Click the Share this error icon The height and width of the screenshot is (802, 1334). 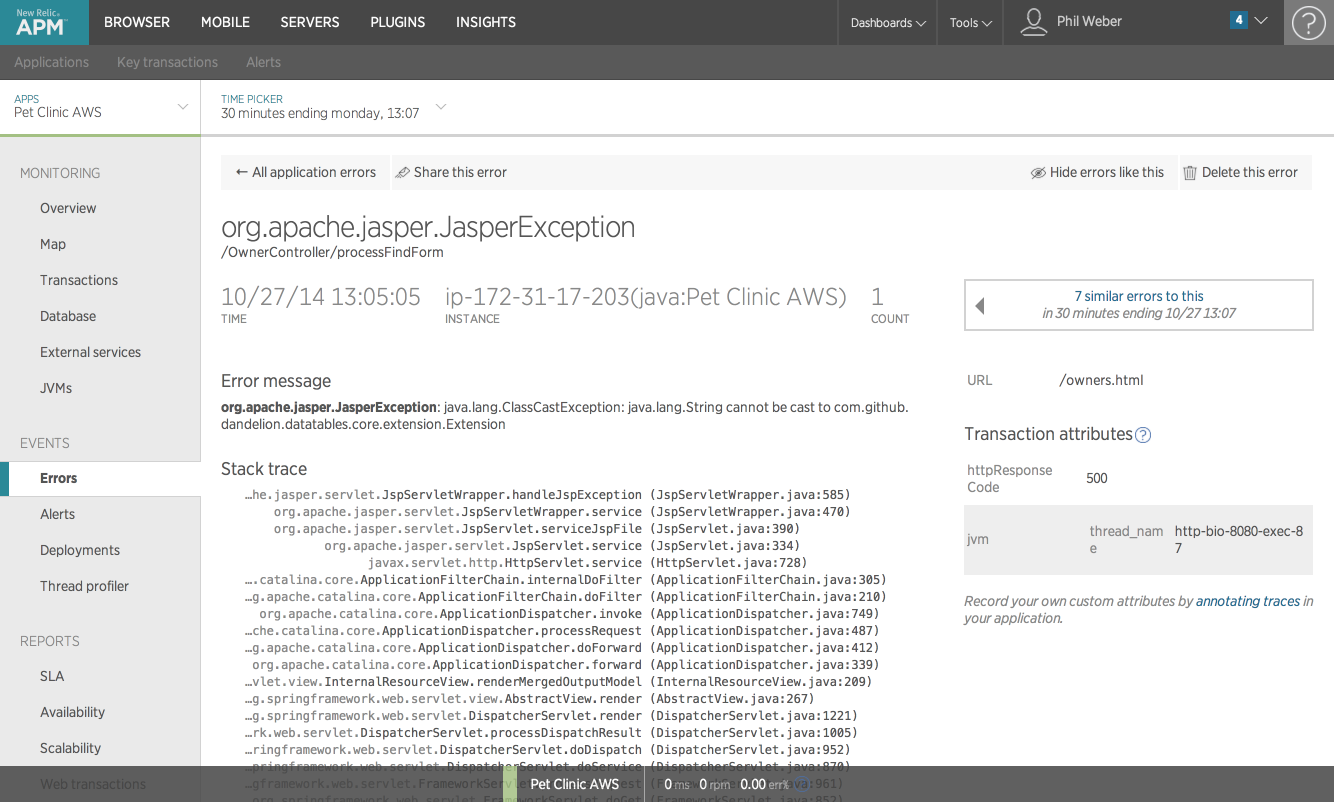coord(403,172)
